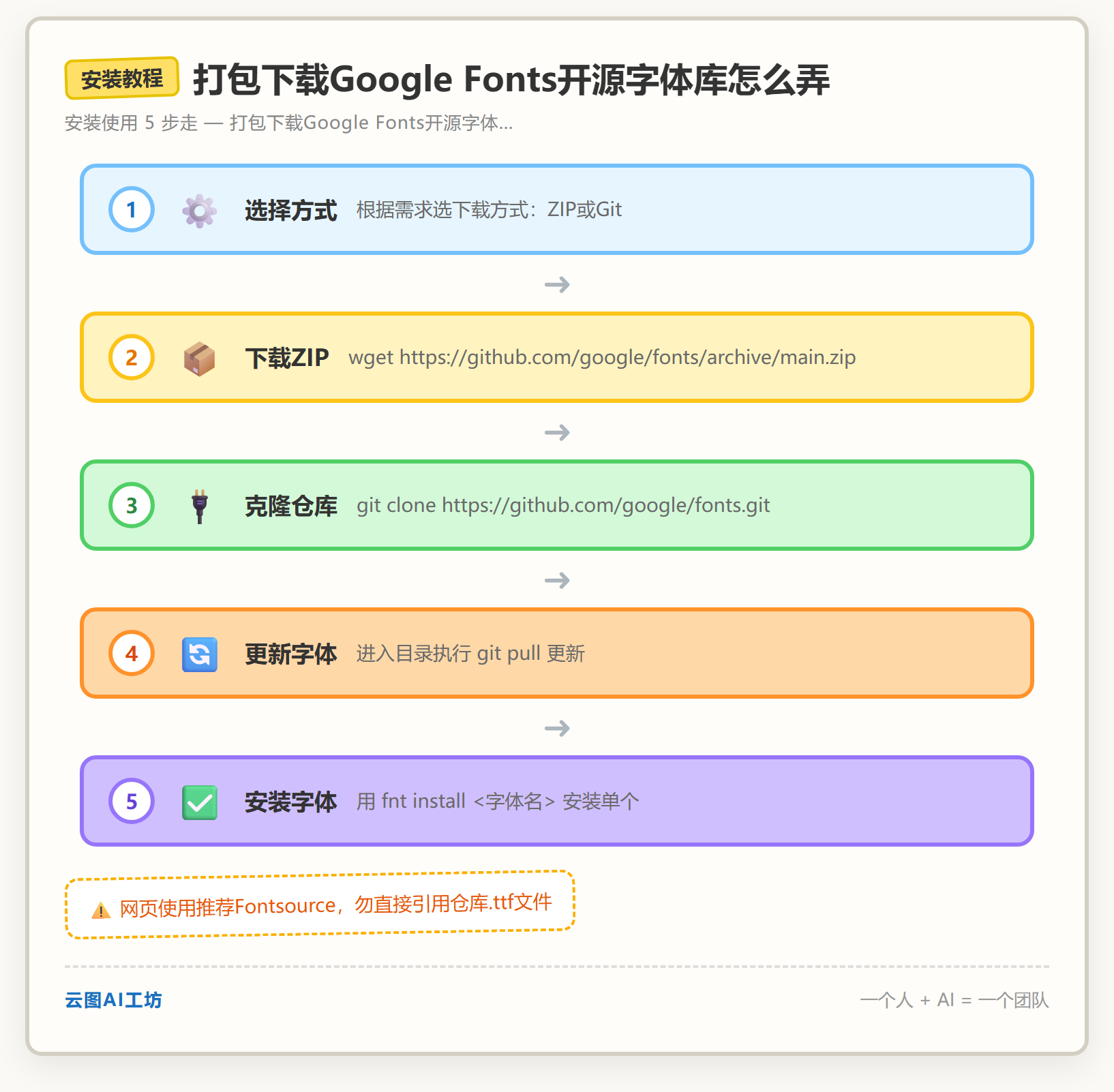Screen dimensions: 1114x1092
Task: Click the text 进入目录执行 git pull 更新
Action: point(470,654)
